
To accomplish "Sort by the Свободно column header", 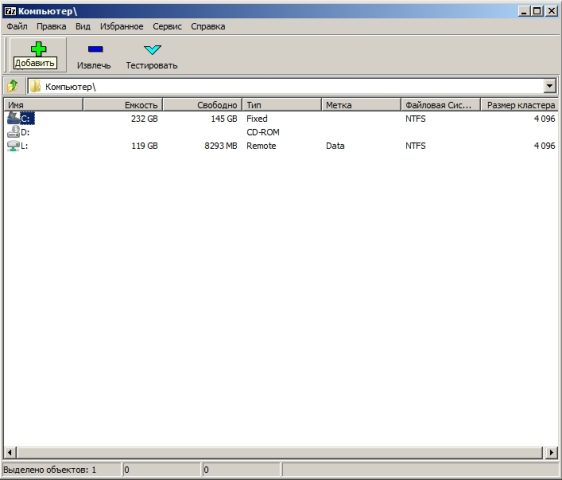I will tap(203, 105).
